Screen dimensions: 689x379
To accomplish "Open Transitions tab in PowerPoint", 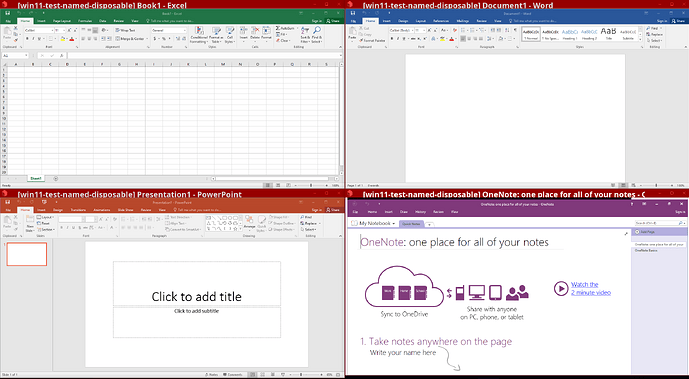I will (78, 210).
